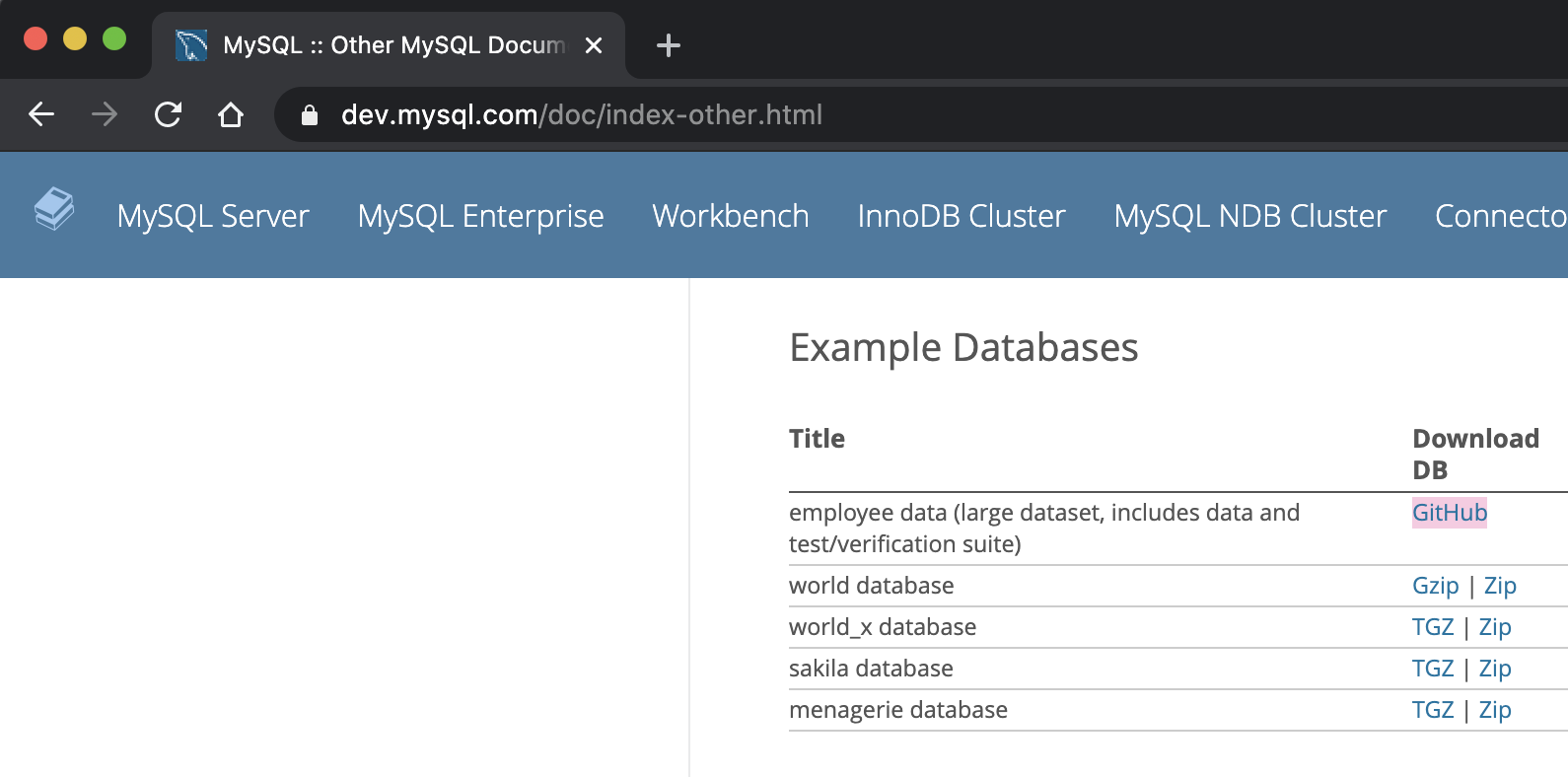
Task: Click the padlock site security icon
Action: coord(310,115)
